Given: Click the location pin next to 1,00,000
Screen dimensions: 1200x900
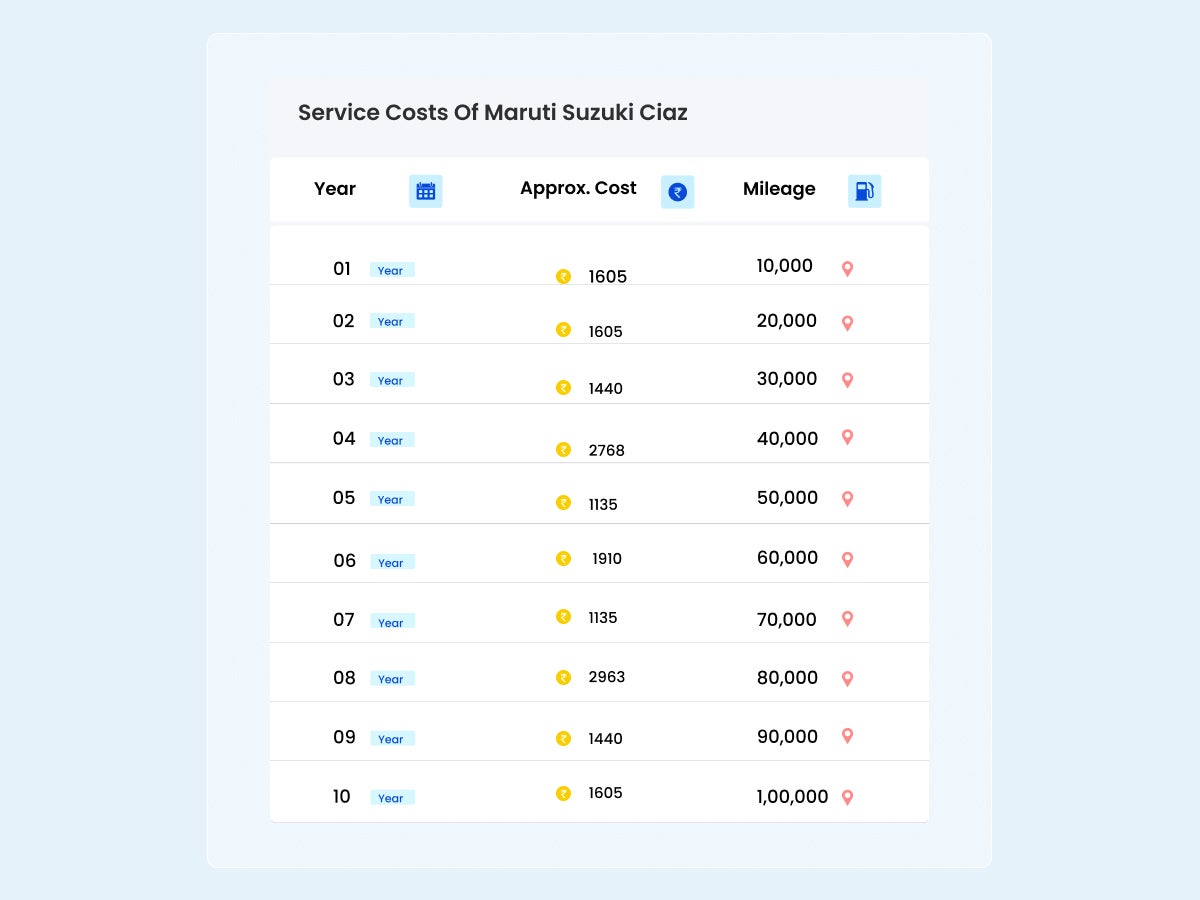Looking at the screenshot, I should [x=847, y=798].
